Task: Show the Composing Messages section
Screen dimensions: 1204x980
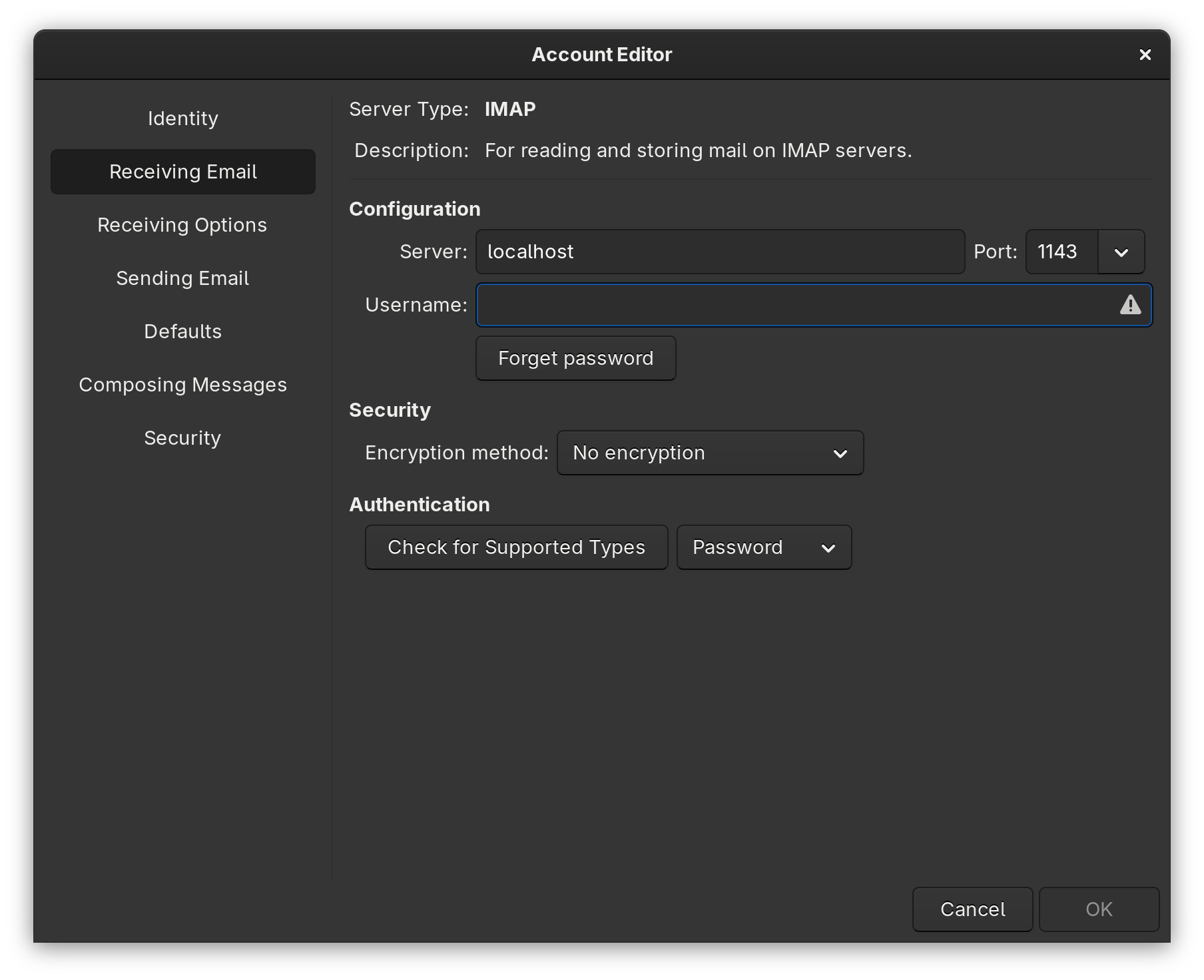Action: pos(182,385)
